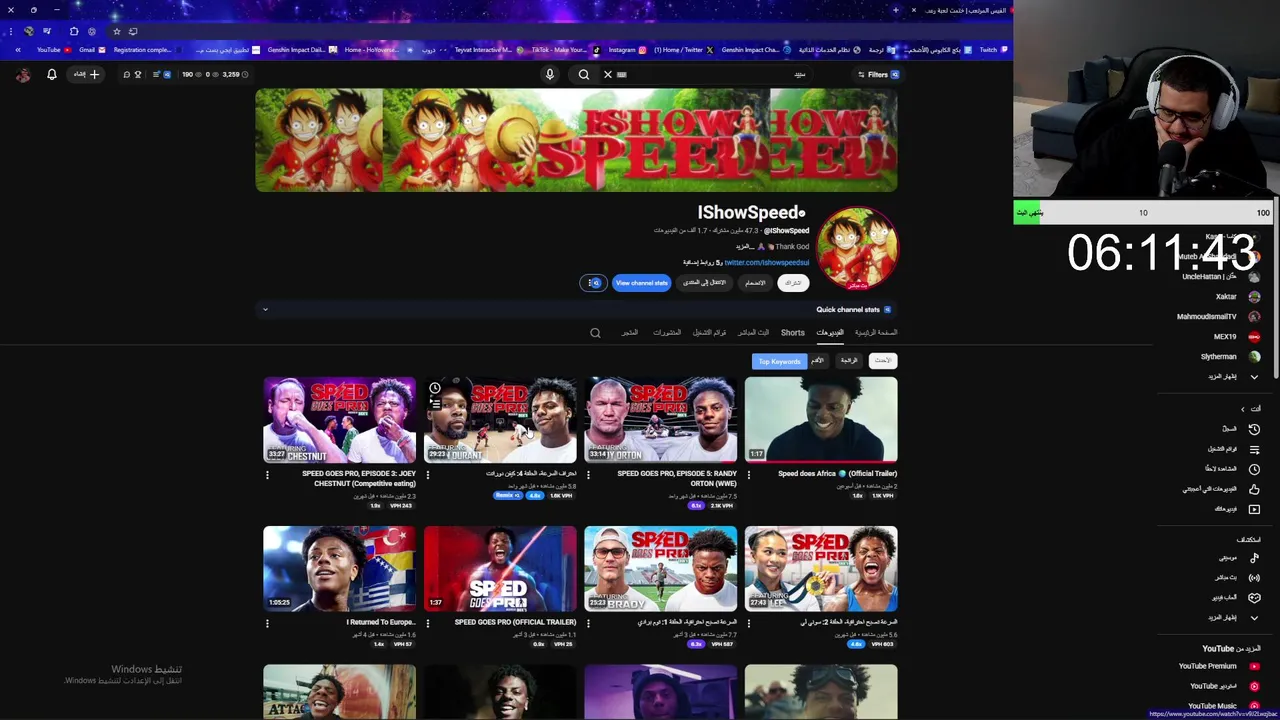This screenshot has width=1280, height=720.
Task: Select the Latest sort chip
Action: click(x=883, y=361)
